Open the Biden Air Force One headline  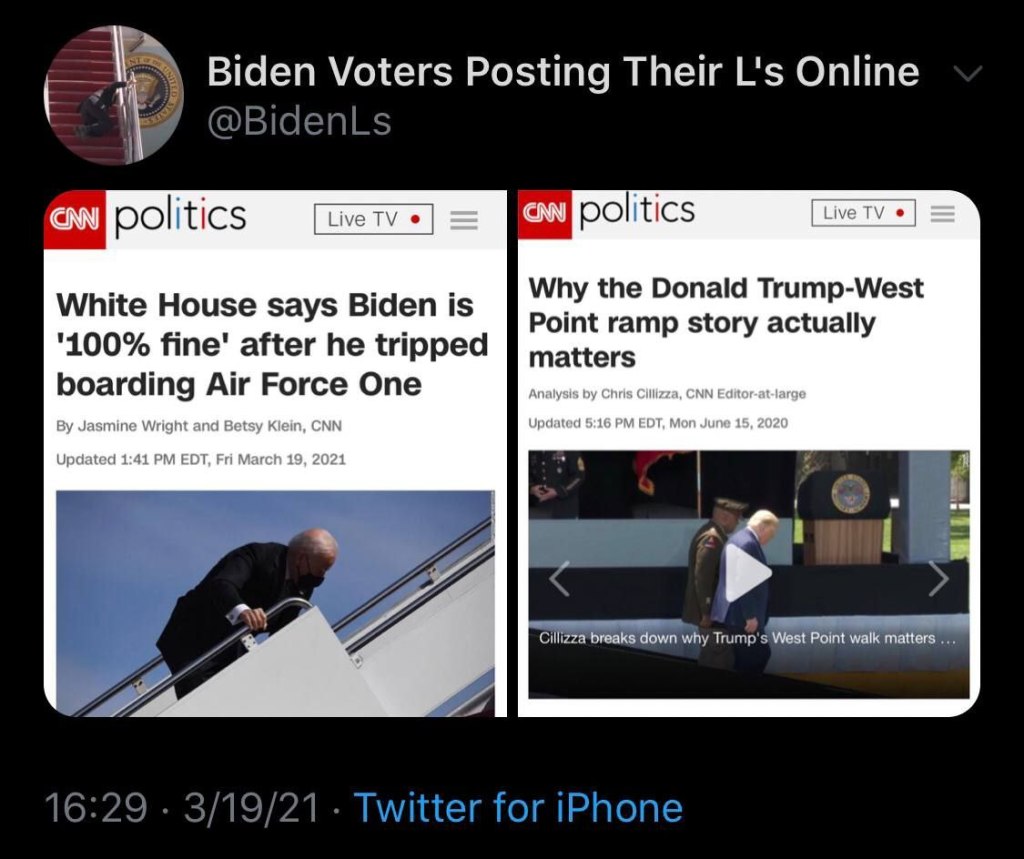(272, 344)
